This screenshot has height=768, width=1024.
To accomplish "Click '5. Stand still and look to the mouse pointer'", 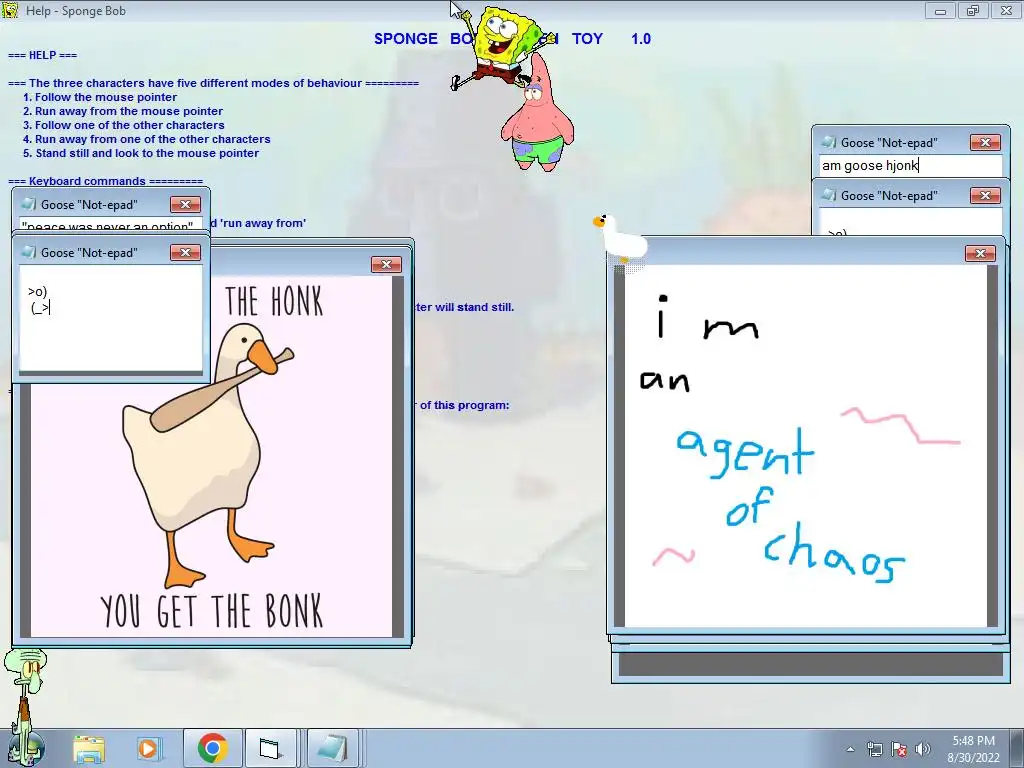I will (140, 153).
